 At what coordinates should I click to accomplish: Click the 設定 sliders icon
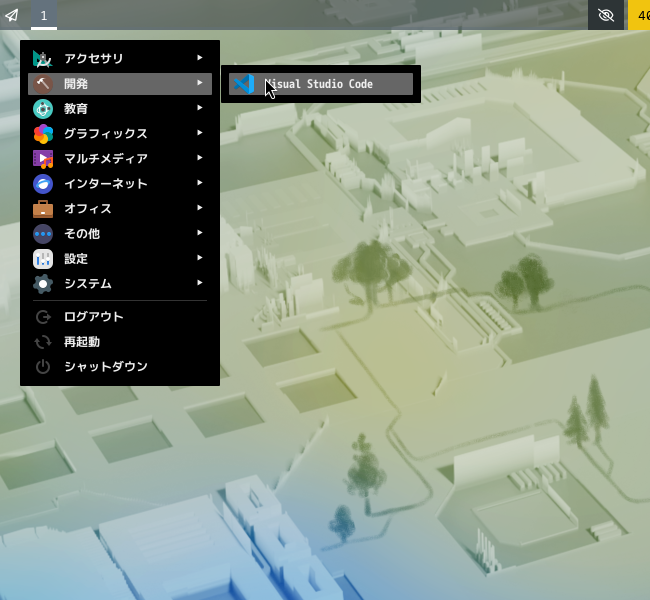[43, 259]
